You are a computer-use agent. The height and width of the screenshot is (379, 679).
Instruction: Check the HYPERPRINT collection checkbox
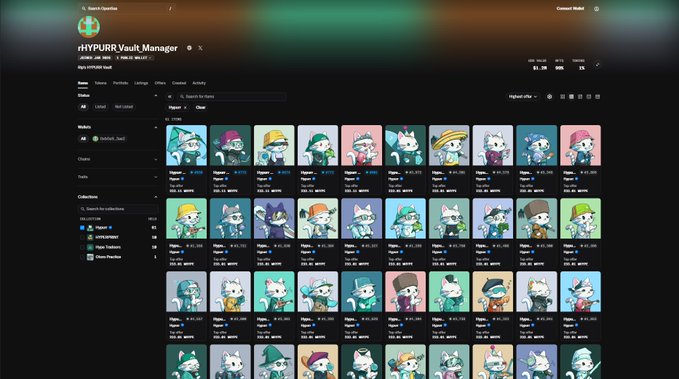82,237
